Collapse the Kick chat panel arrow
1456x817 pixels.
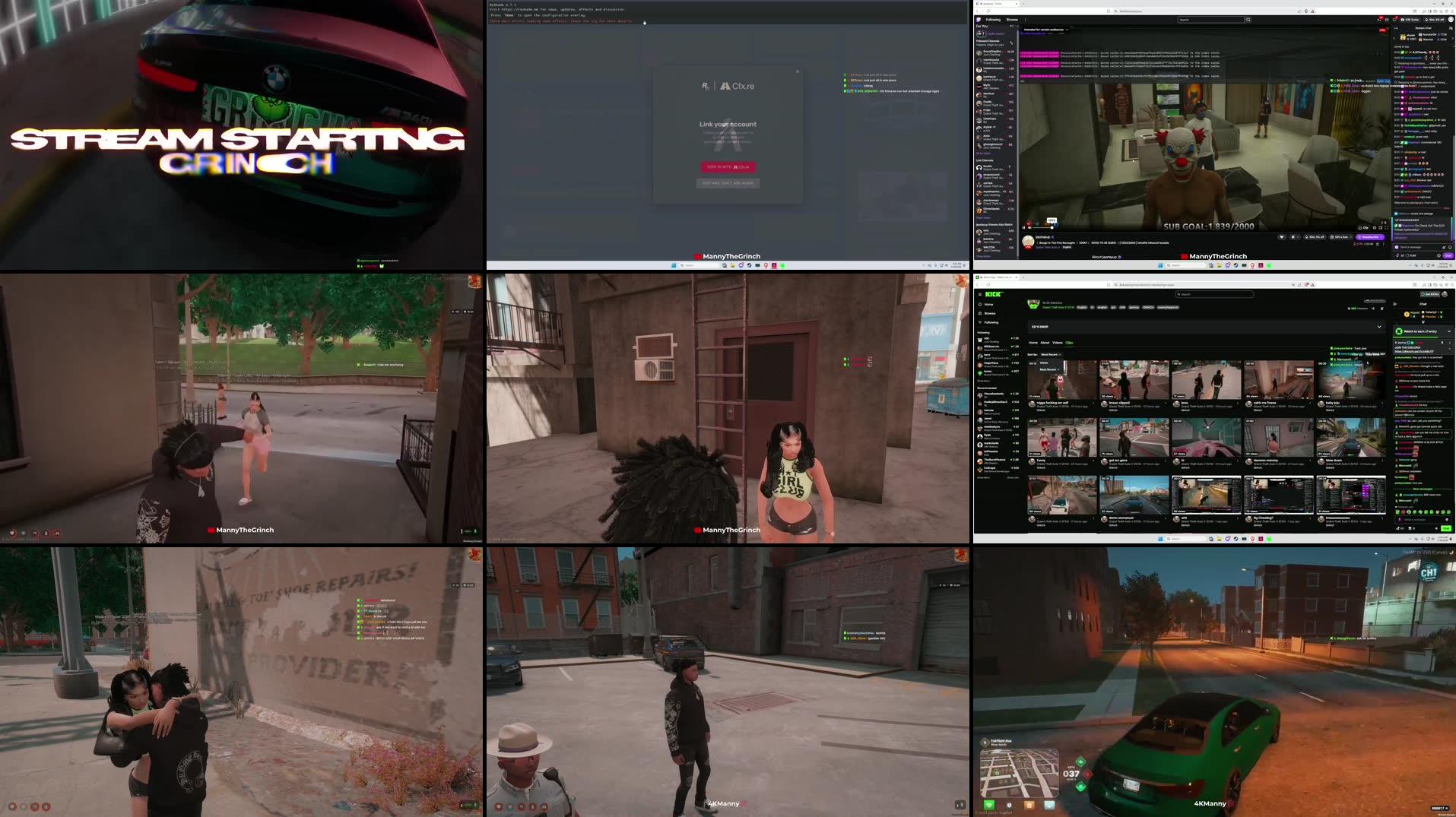click(1394, 304)
